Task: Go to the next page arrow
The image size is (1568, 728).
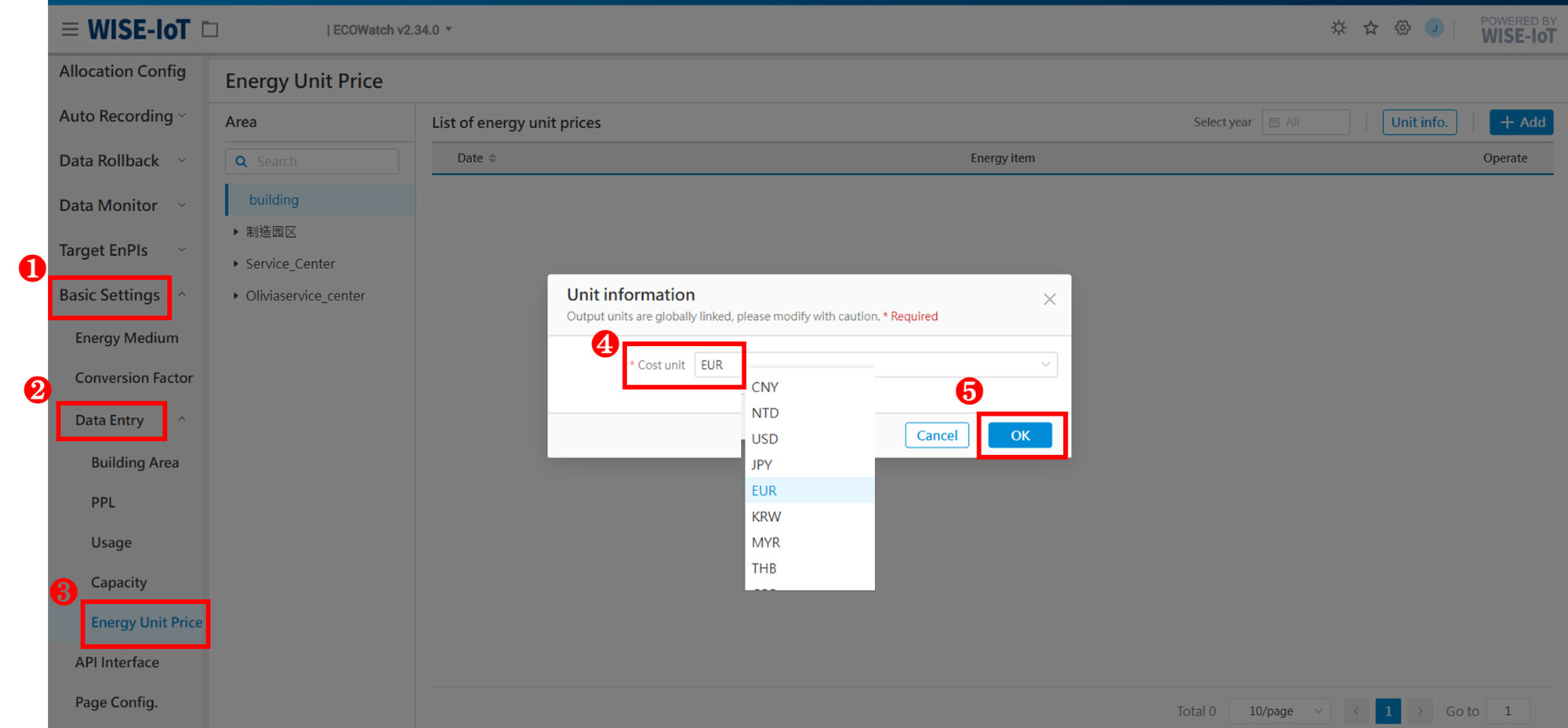Action: point(1420,711)
